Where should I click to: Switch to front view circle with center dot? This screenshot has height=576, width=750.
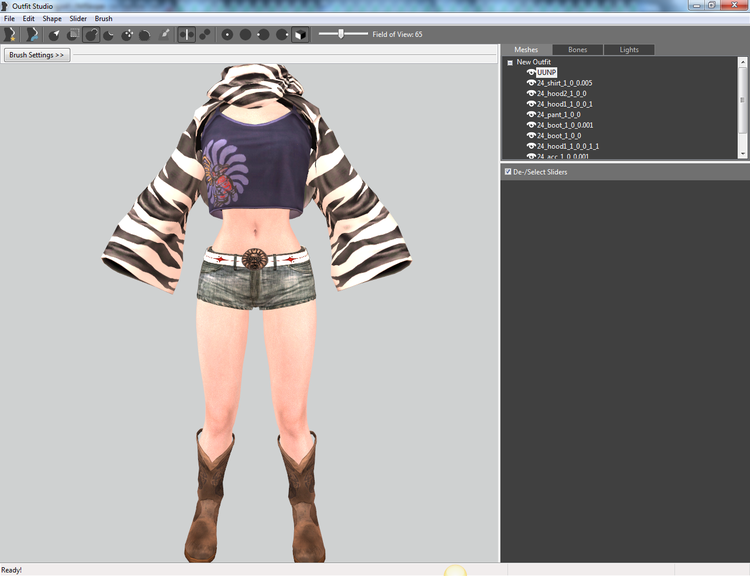click(x=227, y=34)
